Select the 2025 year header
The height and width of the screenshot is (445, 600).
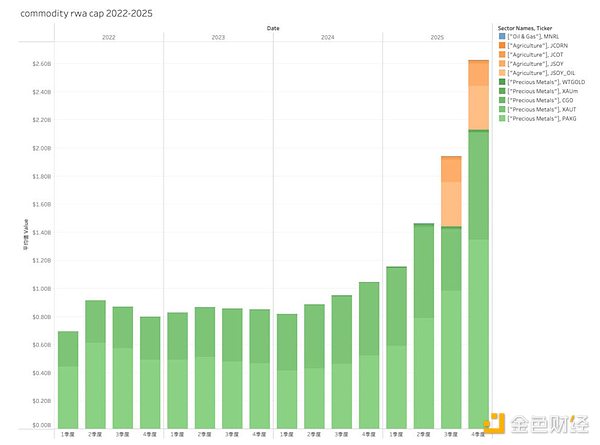click(x=436, y=37)
